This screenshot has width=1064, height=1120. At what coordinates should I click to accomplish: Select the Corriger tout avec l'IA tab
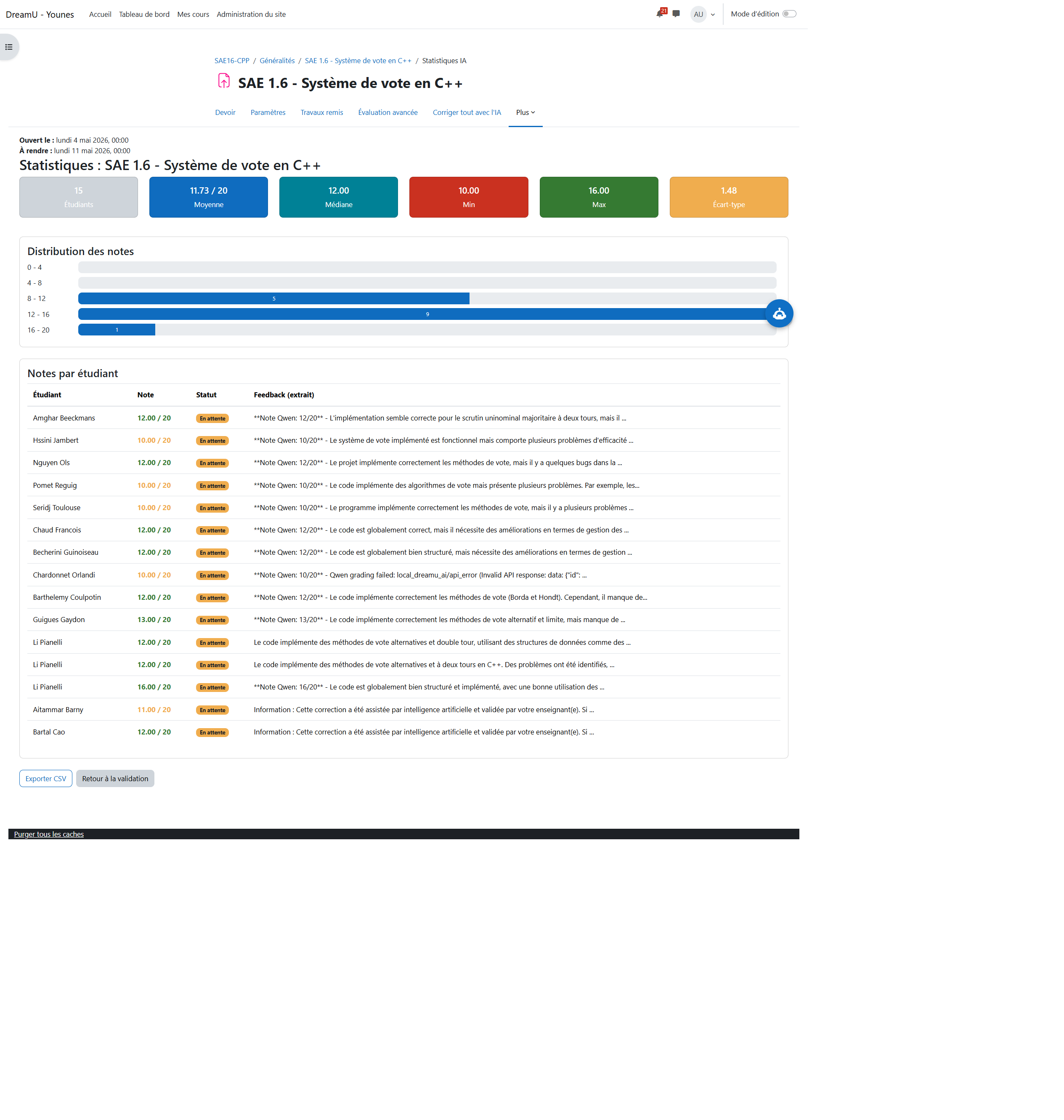click(x=467, y=112)
